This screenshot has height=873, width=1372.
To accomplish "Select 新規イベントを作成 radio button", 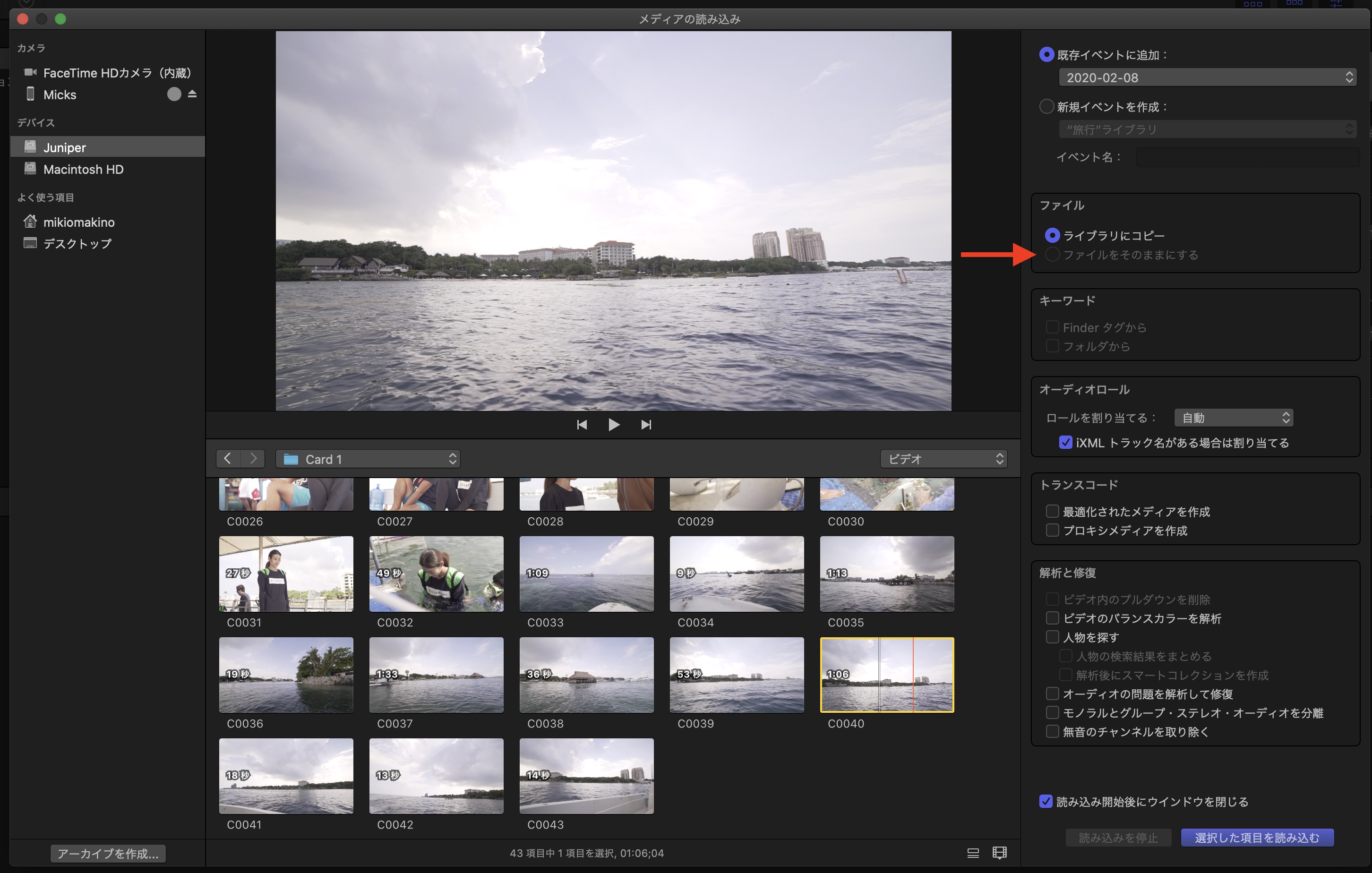I will (1046, 107).
